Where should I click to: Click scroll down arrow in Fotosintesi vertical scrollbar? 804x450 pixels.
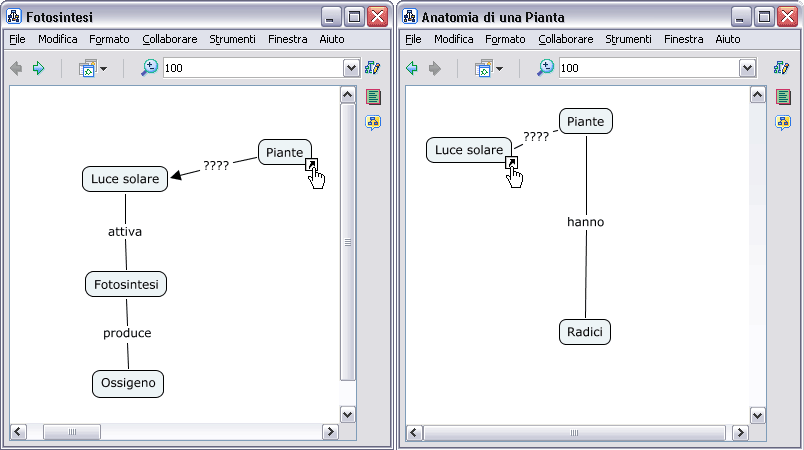(348, 414)
